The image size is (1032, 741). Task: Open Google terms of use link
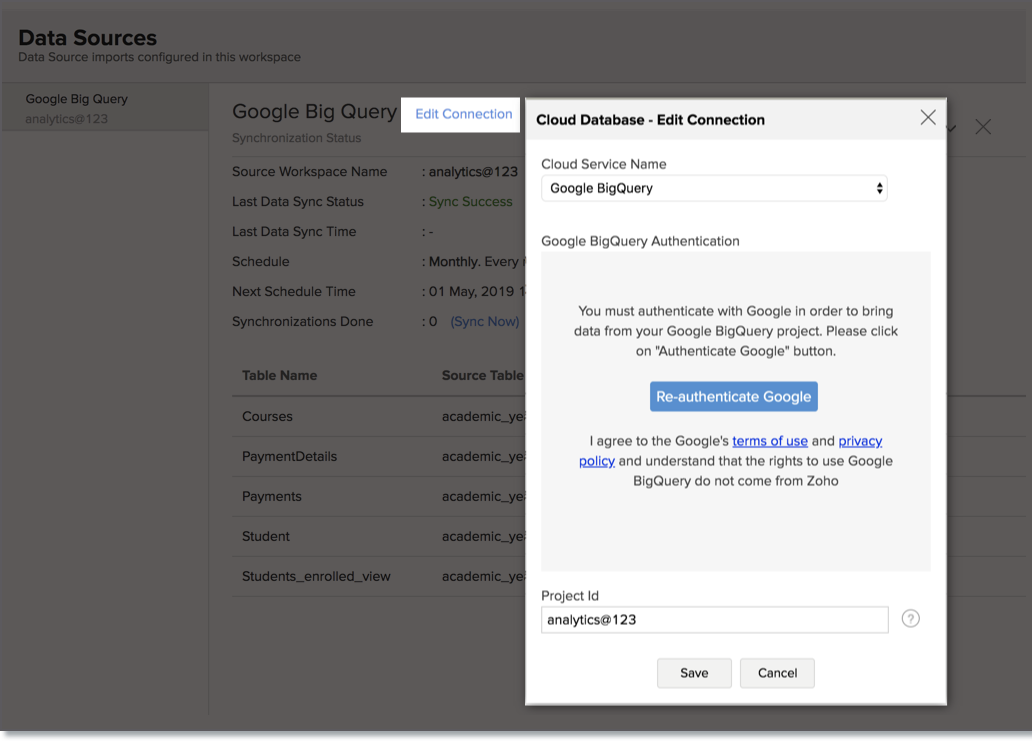(x=769, y=441)
